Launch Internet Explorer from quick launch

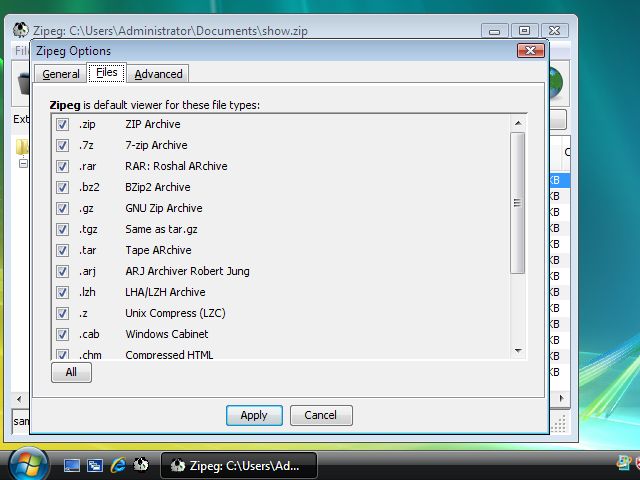coord(118,465)
